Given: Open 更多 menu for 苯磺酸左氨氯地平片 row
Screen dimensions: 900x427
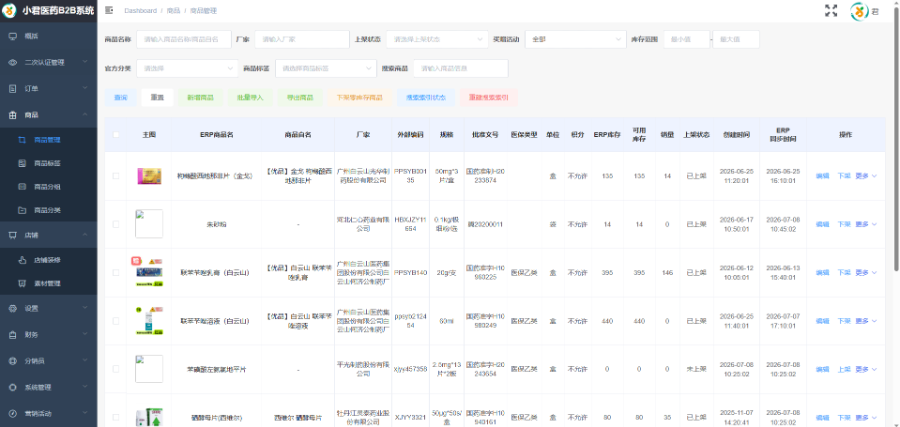Looking at the screenshot, I should point(866,370).
